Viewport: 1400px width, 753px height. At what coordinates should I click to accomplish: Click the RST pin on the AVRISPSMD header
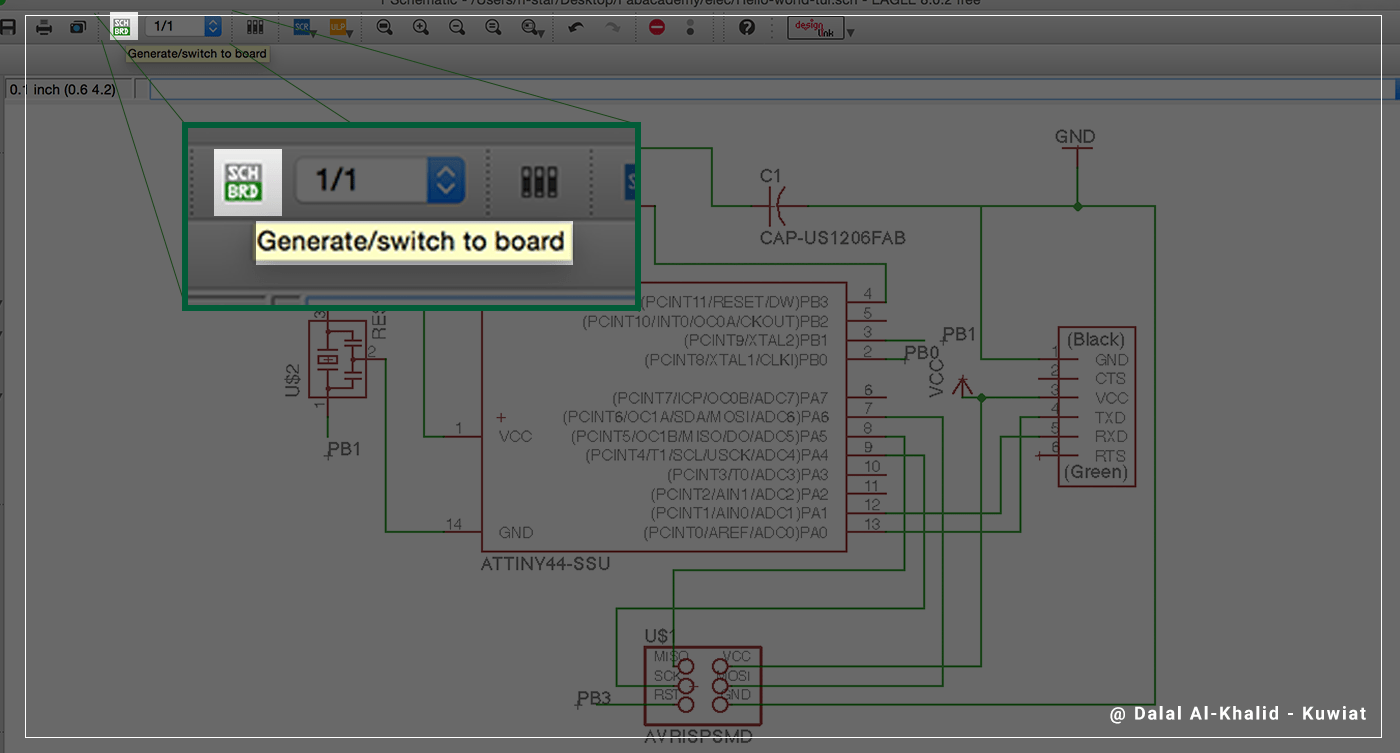click(x=666, y=695)
